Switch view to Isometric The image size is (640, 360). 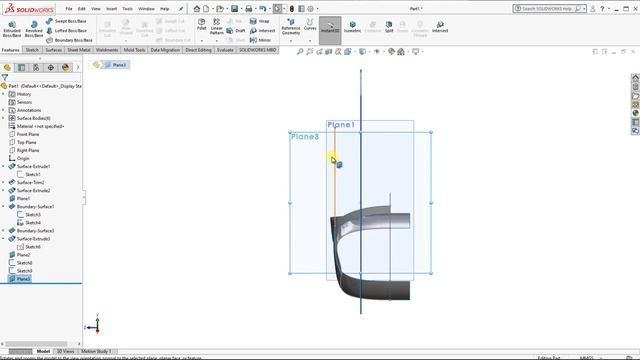coord(352,27)
